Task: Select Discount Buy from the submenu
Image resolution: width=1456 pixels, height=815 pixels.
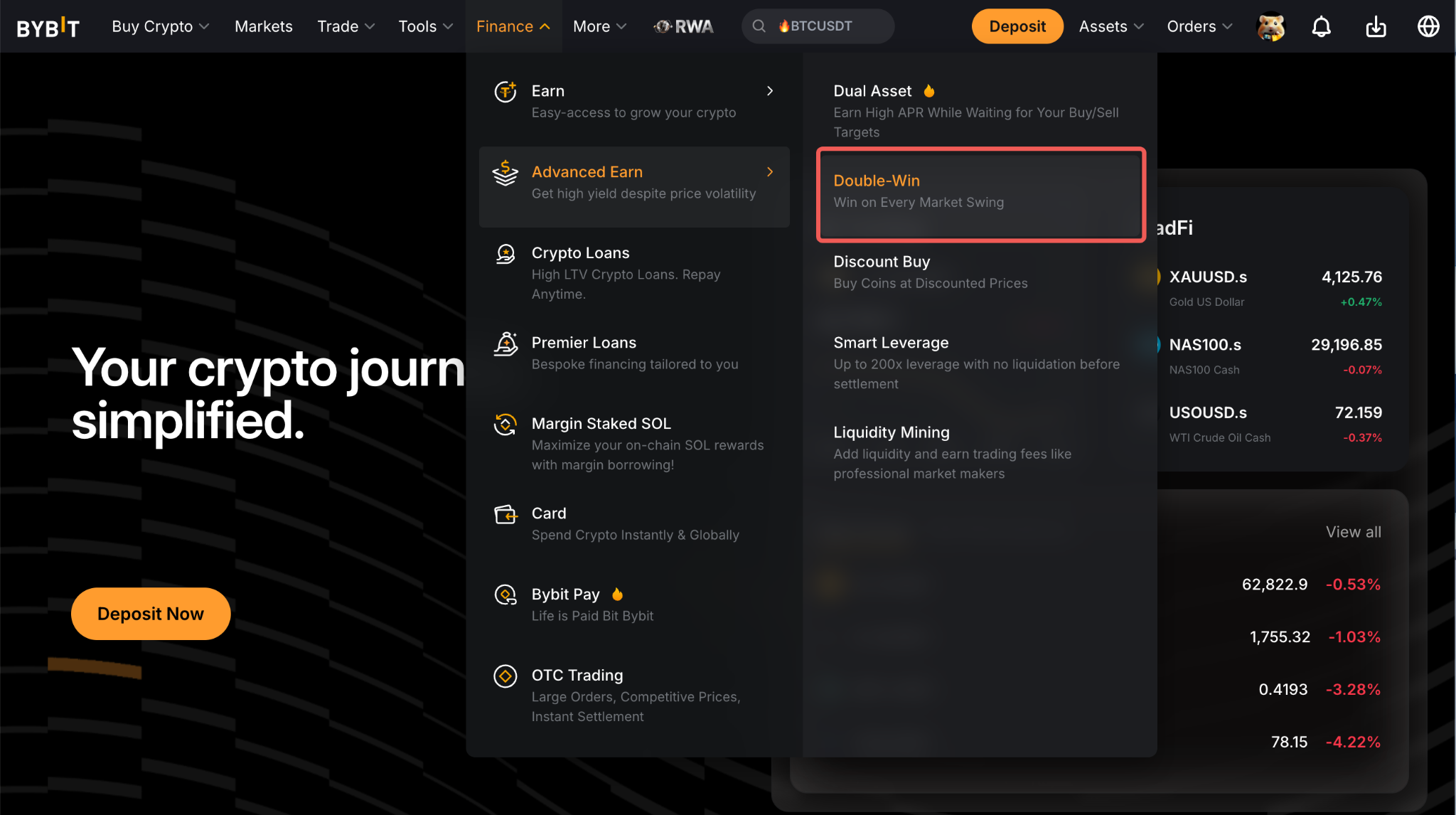Action: coord(980,272)
